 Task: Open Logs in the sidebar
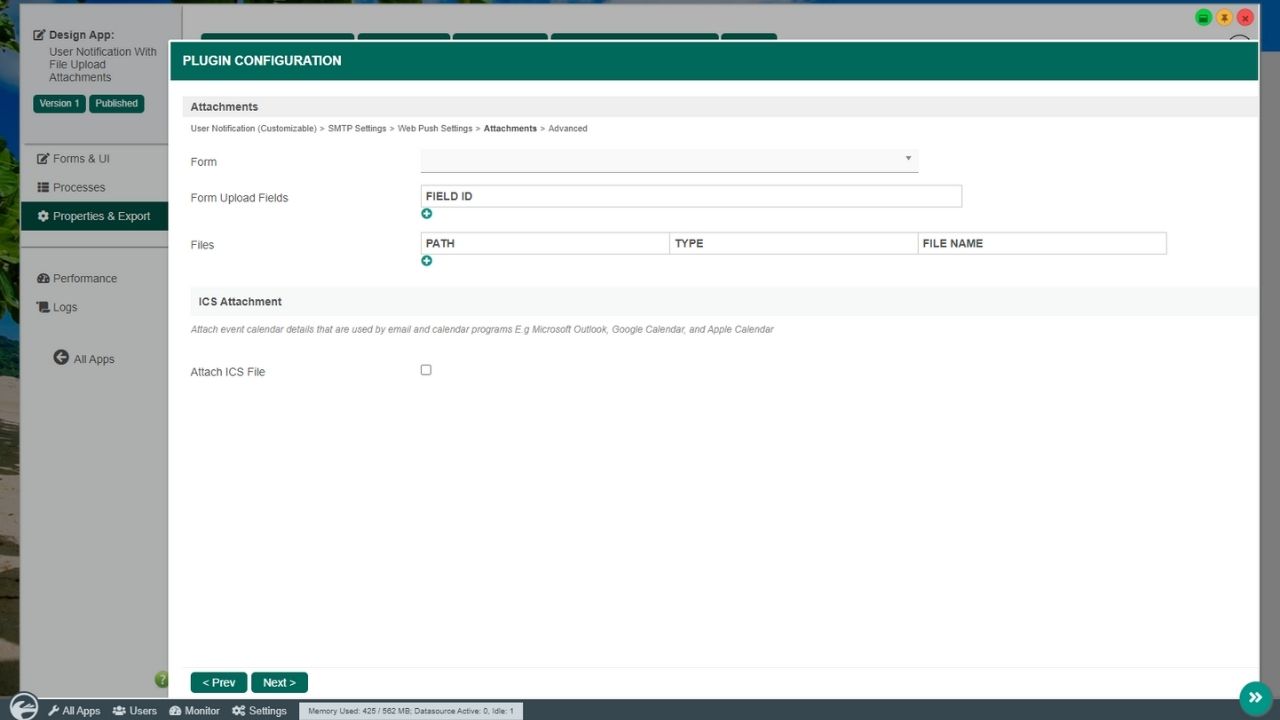64,307
